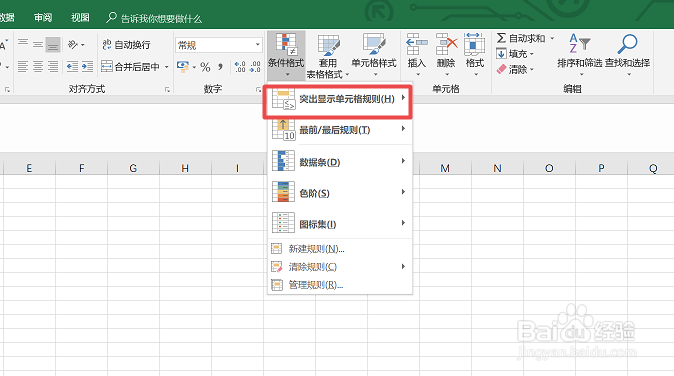This screenshot has width=674, height=376.
Task: Click 合并后居中 merge and center
Action: [x=130, y=67]
